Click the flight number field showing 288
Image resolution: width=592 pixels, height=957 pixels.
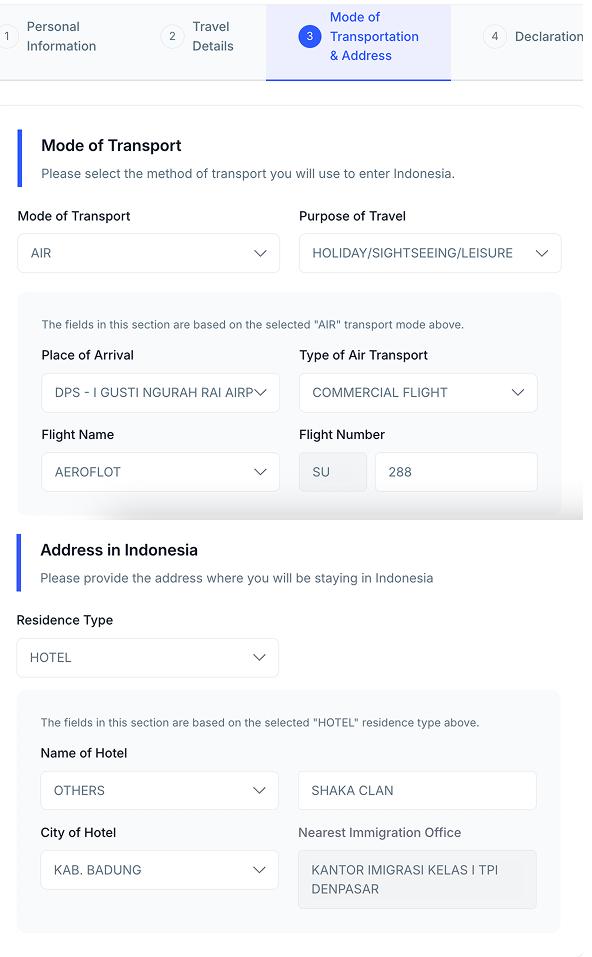(456, 472)
